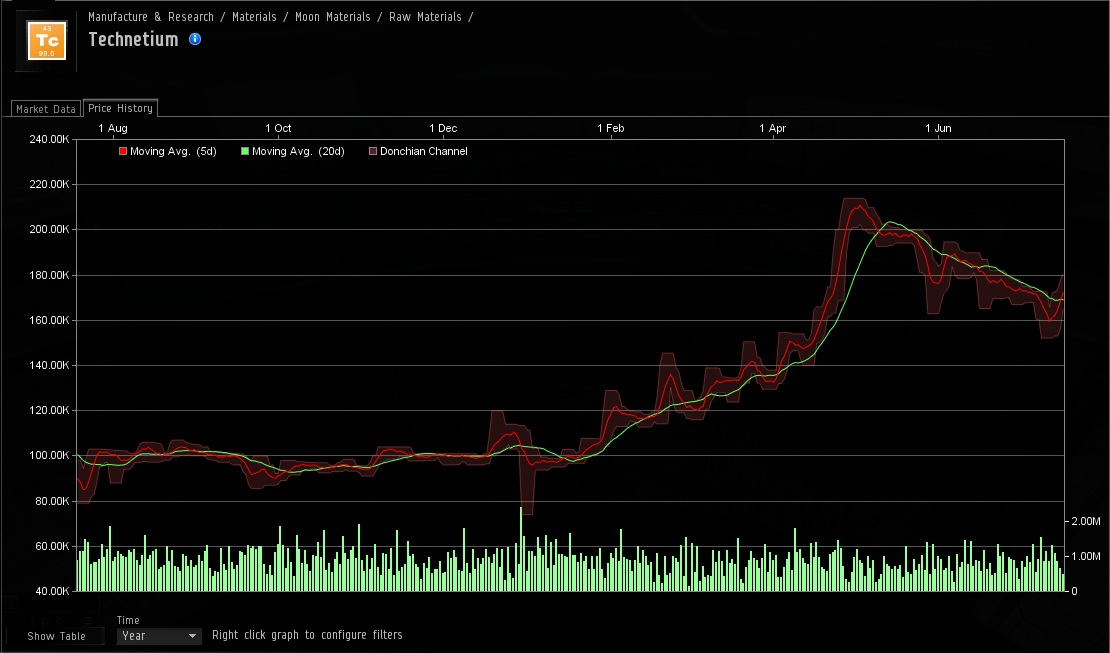Image resolution: width=1110 pixels, height=653 pixels.
Task: Click the 200.00K price axis label
Action: 50,229
